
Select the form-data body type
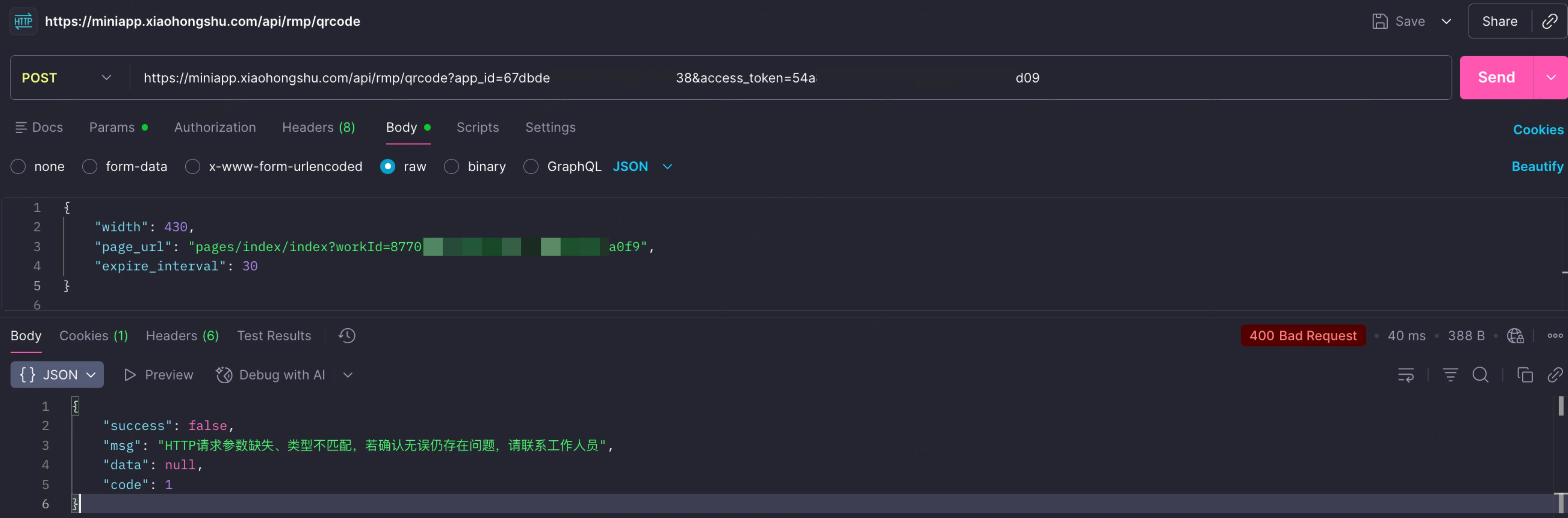pyautogui.click(x=90, y=167)
